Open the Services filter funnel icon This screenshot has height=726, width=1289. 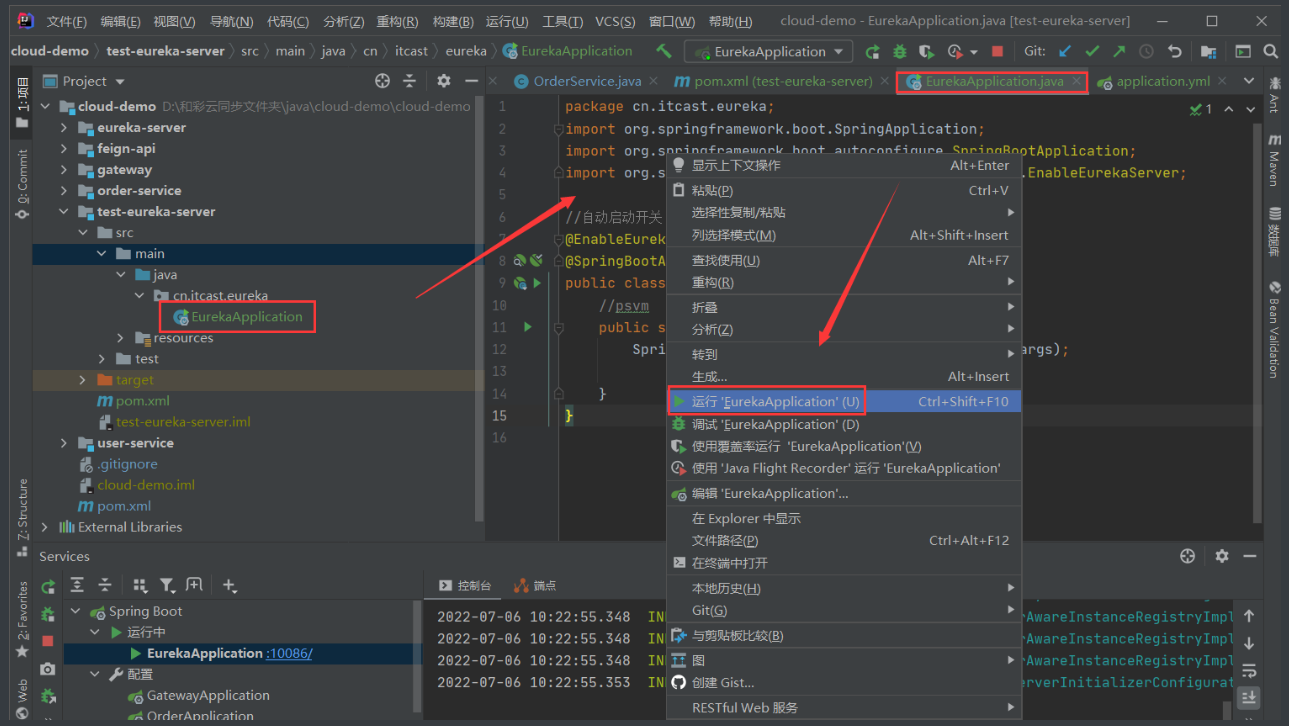click(x=167, y=585)
